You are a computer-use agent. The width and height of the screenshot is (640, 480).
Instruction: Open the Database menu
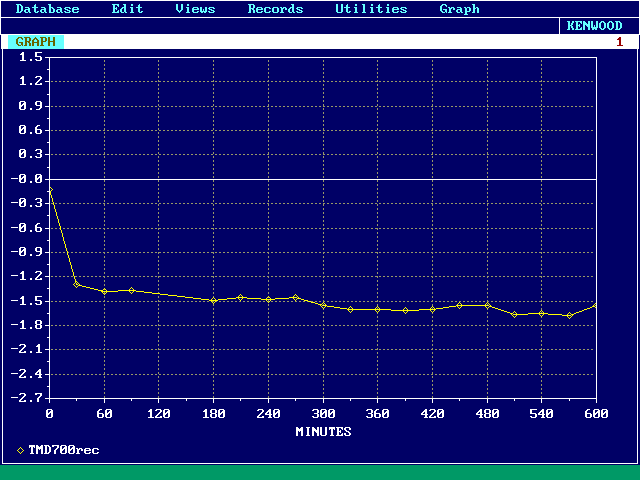(47, 9)
